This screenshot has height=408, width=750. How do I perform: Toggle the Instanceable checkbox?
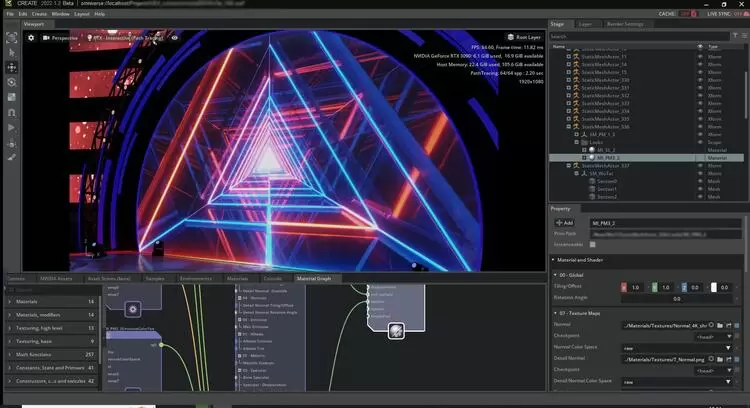tap(593, 243)
